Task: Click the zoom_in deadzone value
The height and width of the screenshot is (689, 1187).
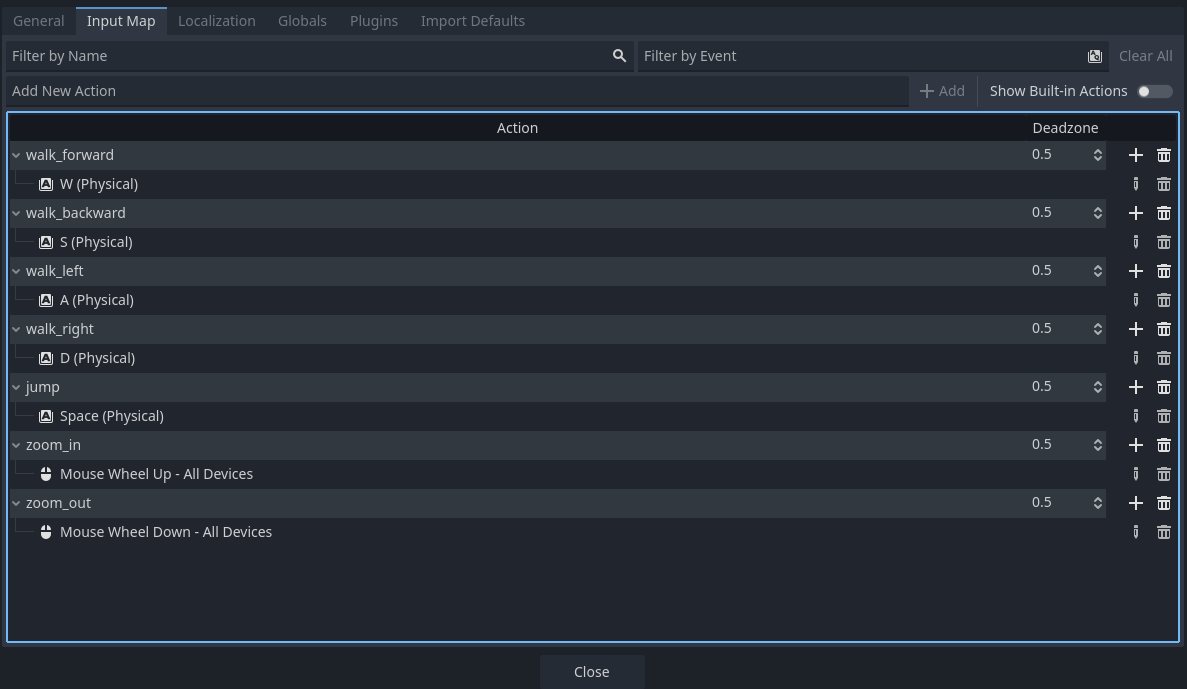Action: (1042, 444)
